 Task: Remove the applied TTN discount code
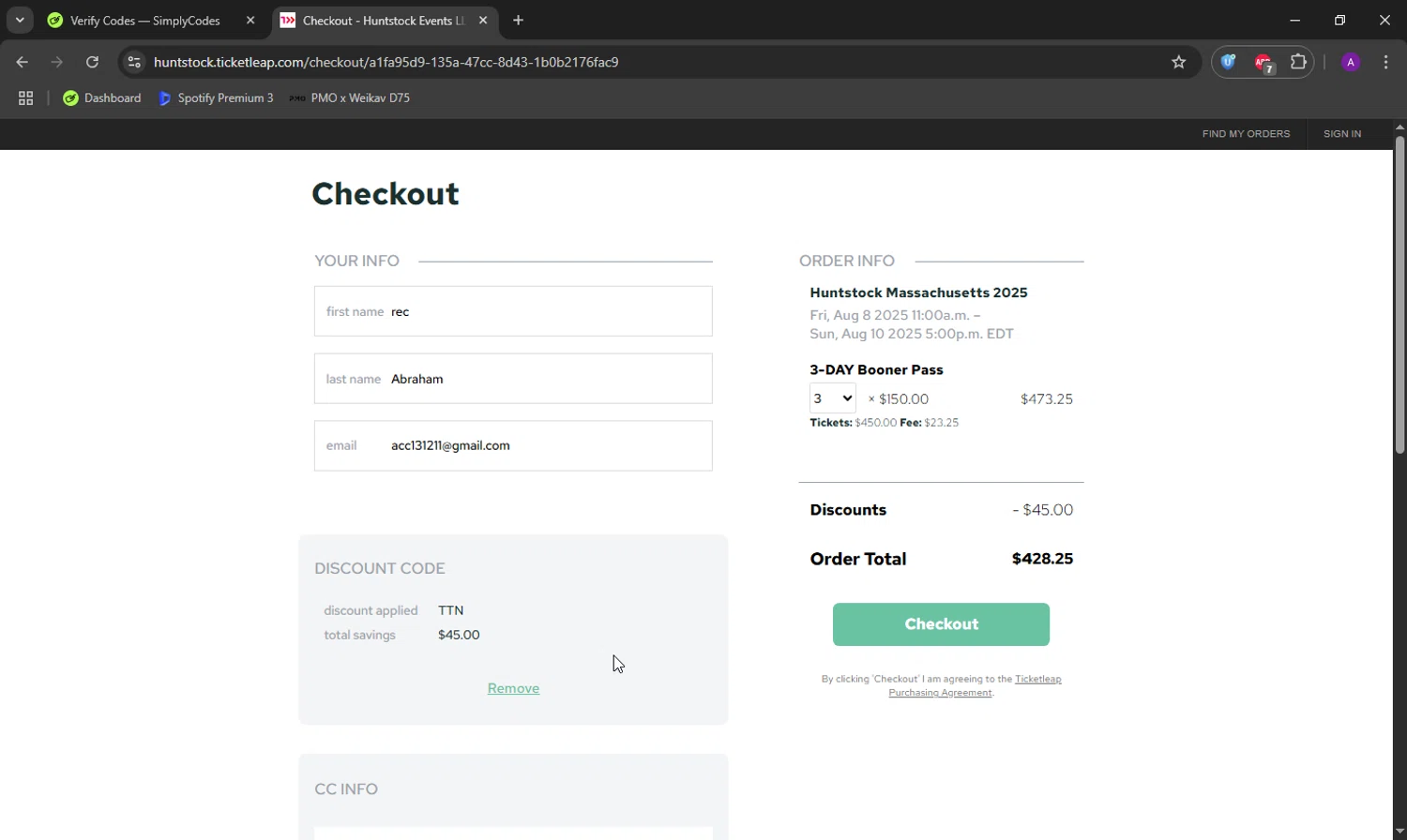tap(513, 688)
